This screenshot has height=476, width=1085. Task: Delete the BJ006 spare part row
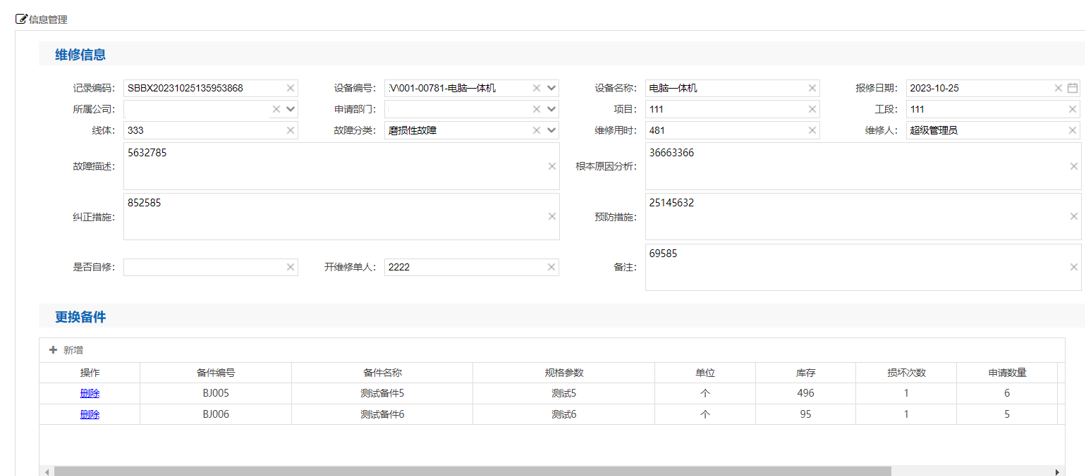[90, 414]
